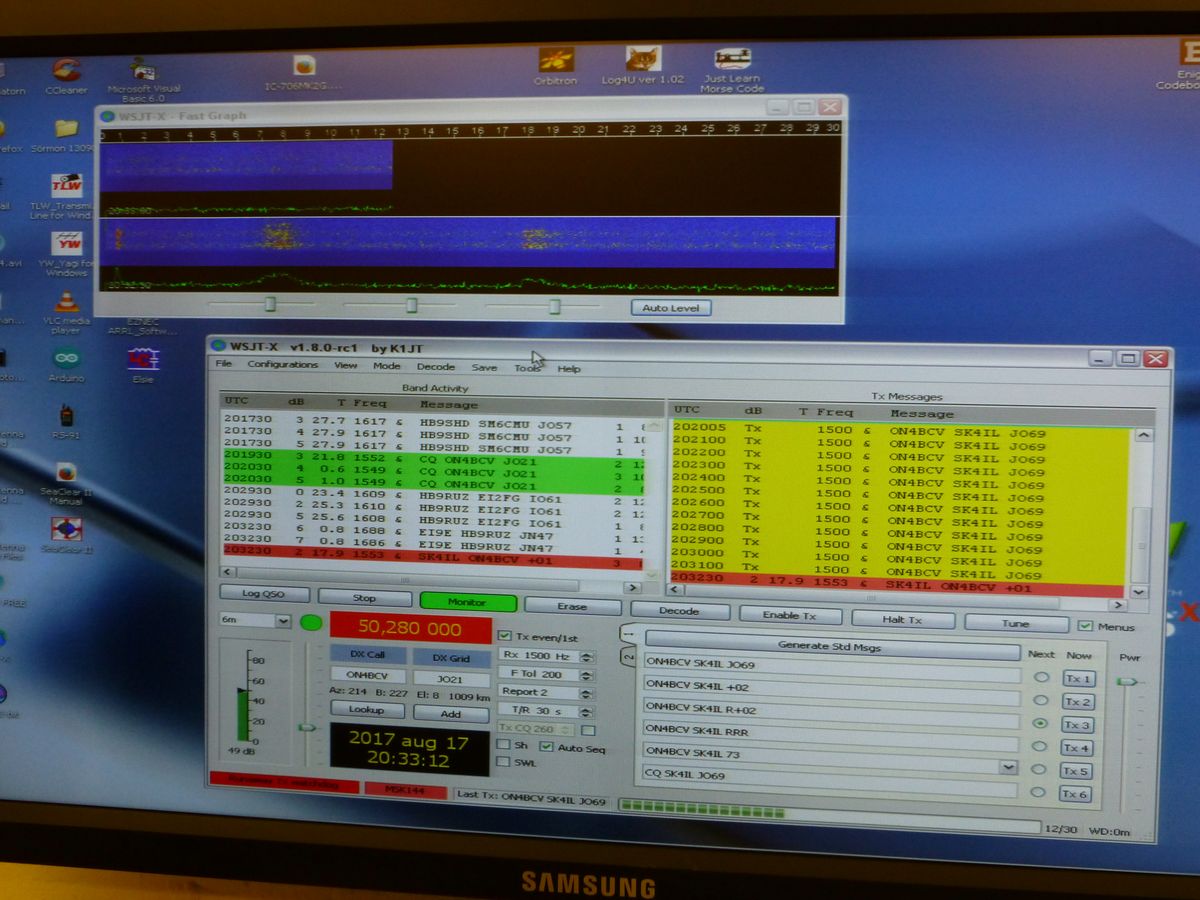This screenshot has width=1200, height=900.
Task: Toggle the Auto Seq checkbox
Action: [x=546, y=746]
